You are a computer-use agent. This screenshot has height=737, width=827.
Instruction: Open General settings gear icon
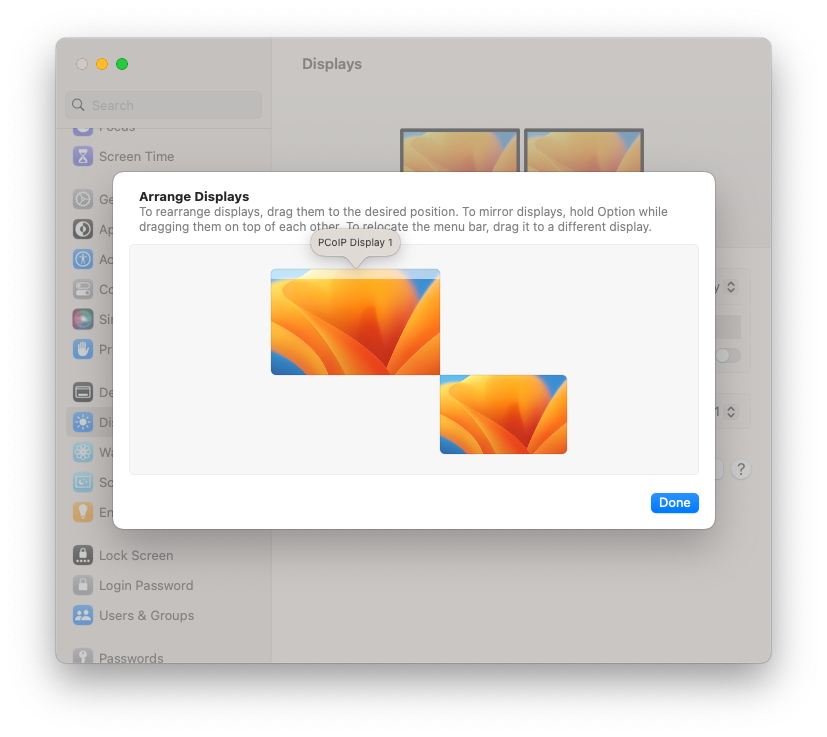click(x=83, y=199)
